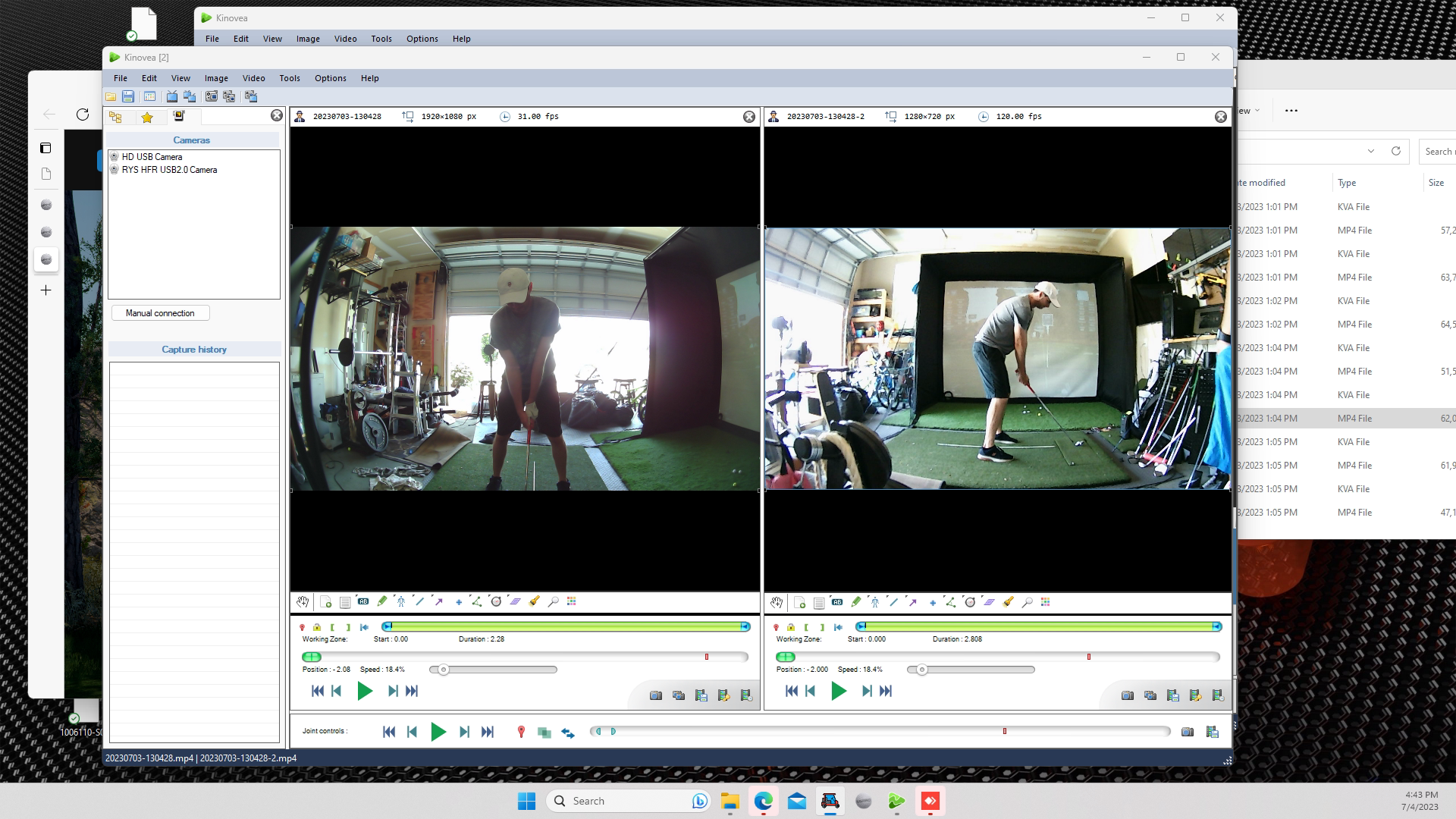Open the See more menu in Explorer
1456x819 pixels.
[1291, 111]
